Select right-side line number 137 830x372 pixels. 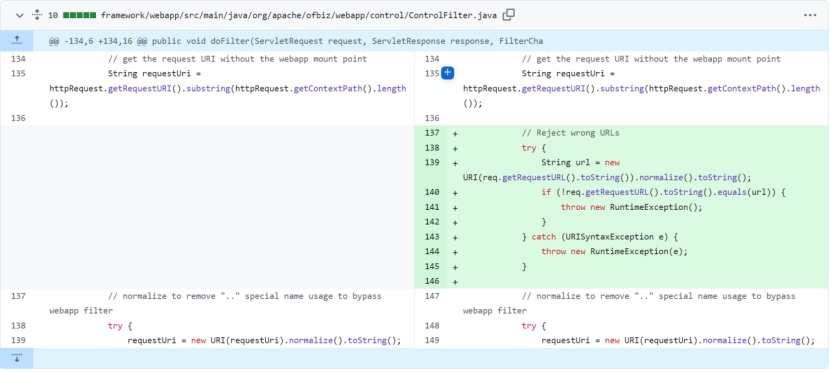pos(432,133)
